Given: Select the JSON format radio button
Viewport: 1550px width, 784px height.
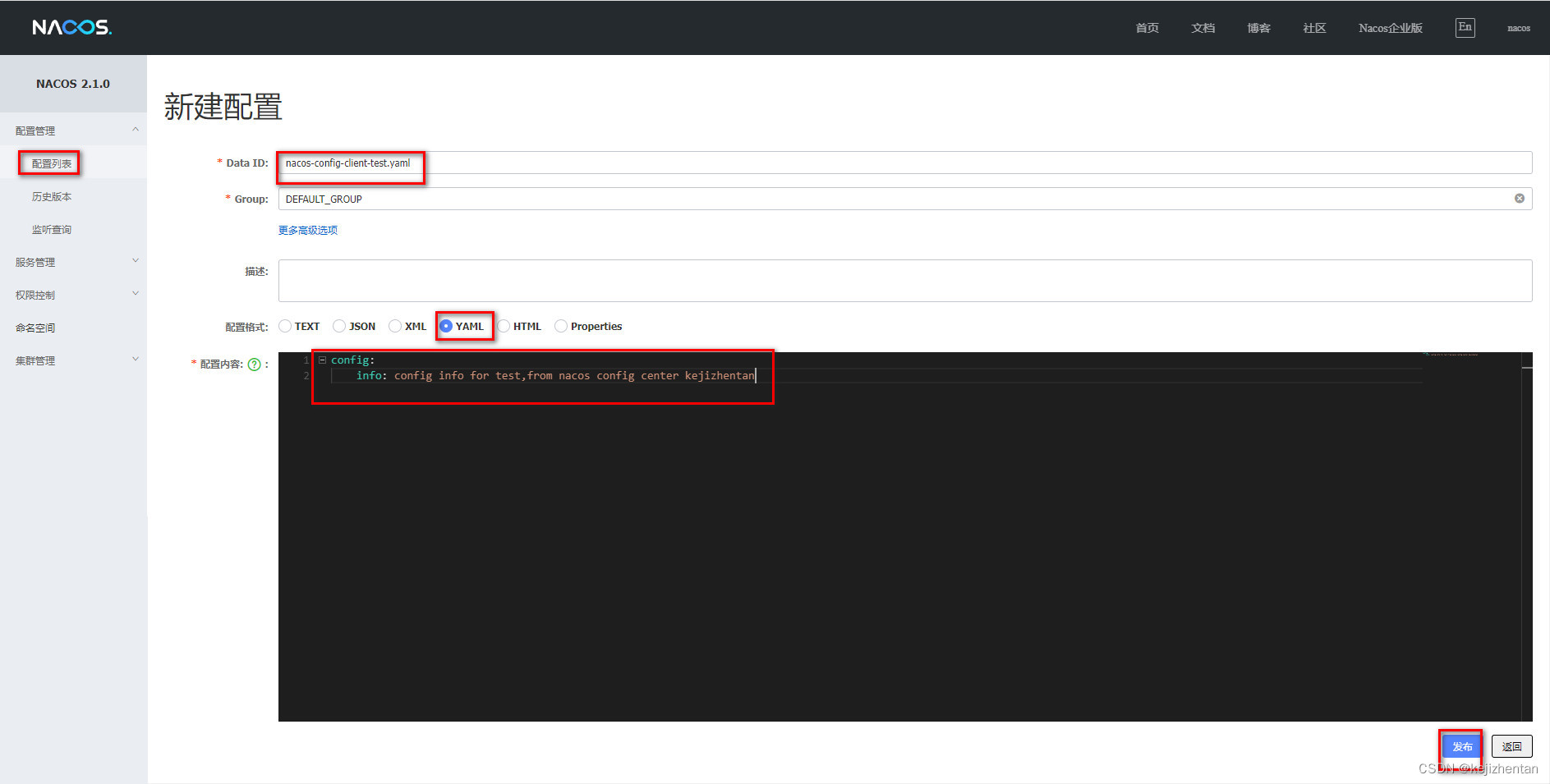Looking at the screenshot, I should [339, 326].
